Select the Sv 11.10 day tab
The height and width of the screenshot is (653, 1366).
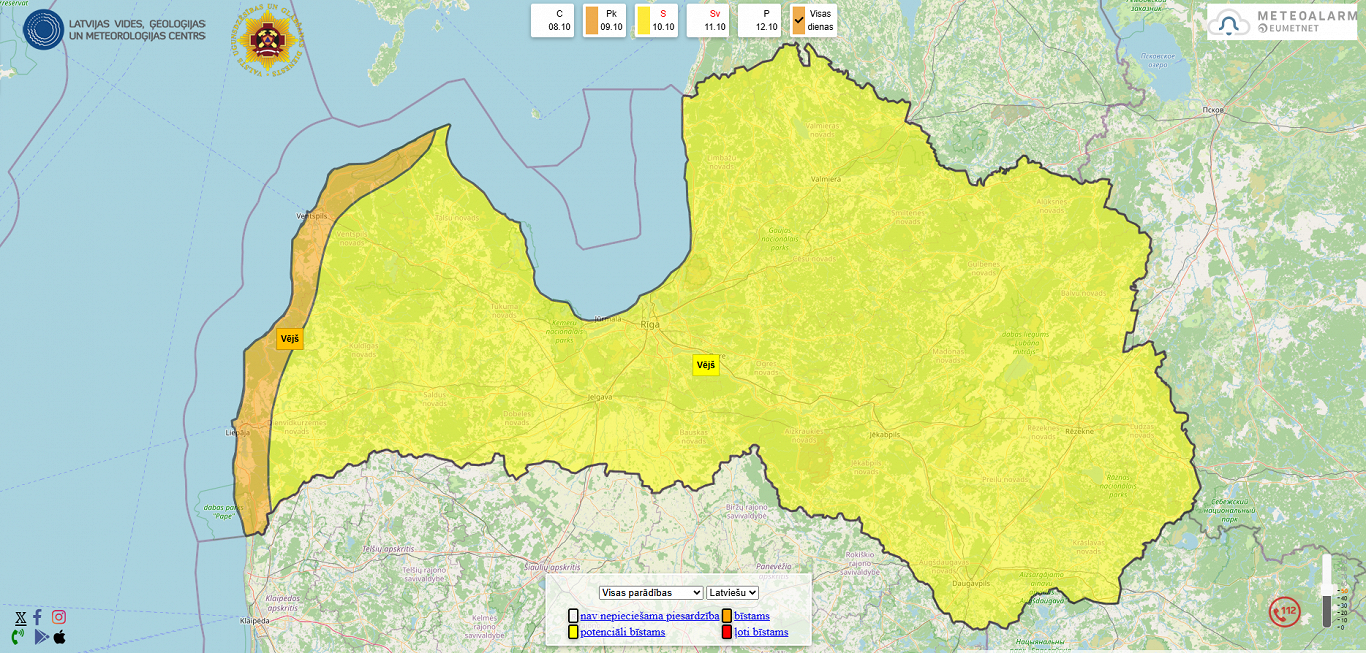pyautogui.click(x=709, y=21)
